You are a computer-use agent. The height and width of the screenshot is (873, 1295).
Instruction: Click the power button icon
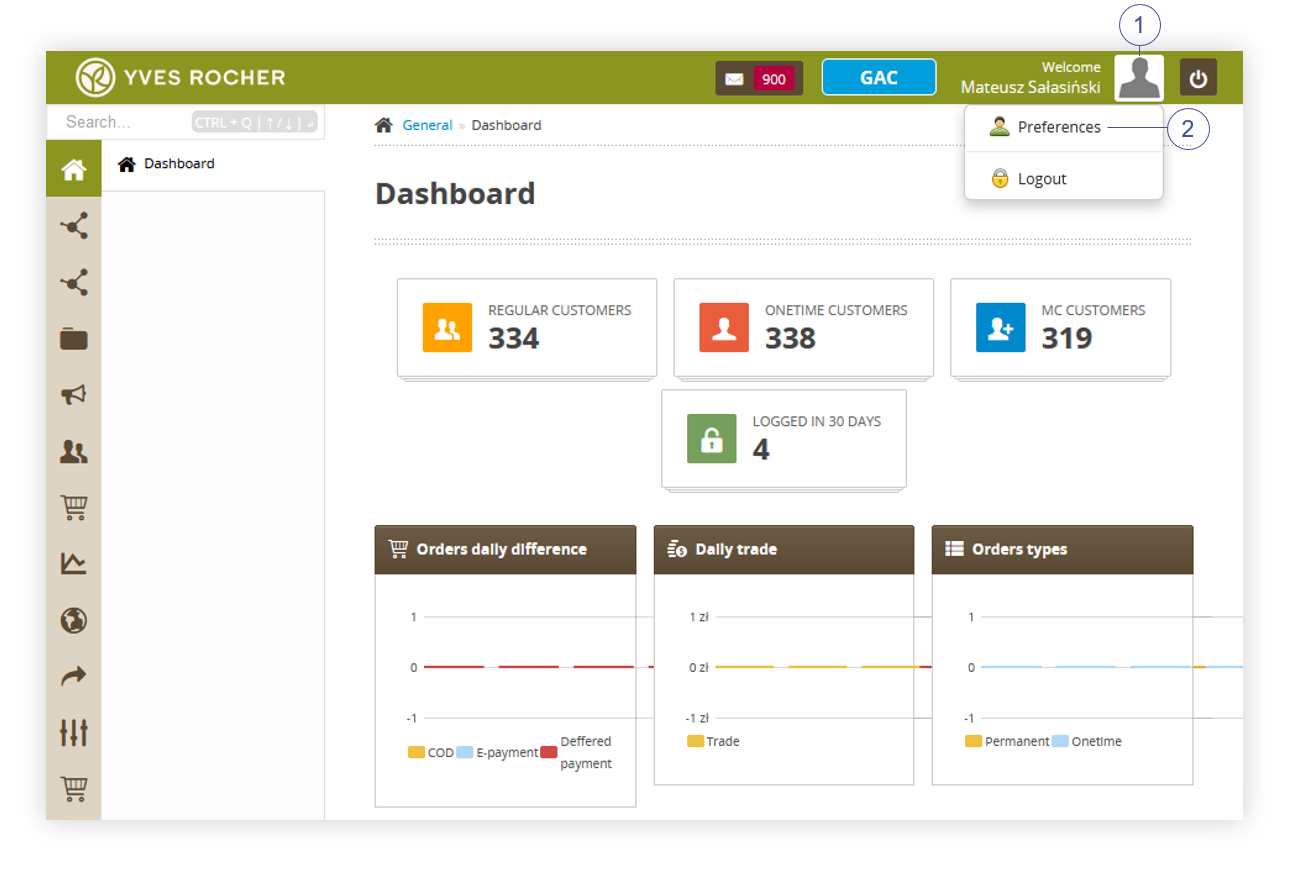point(1198,77)
